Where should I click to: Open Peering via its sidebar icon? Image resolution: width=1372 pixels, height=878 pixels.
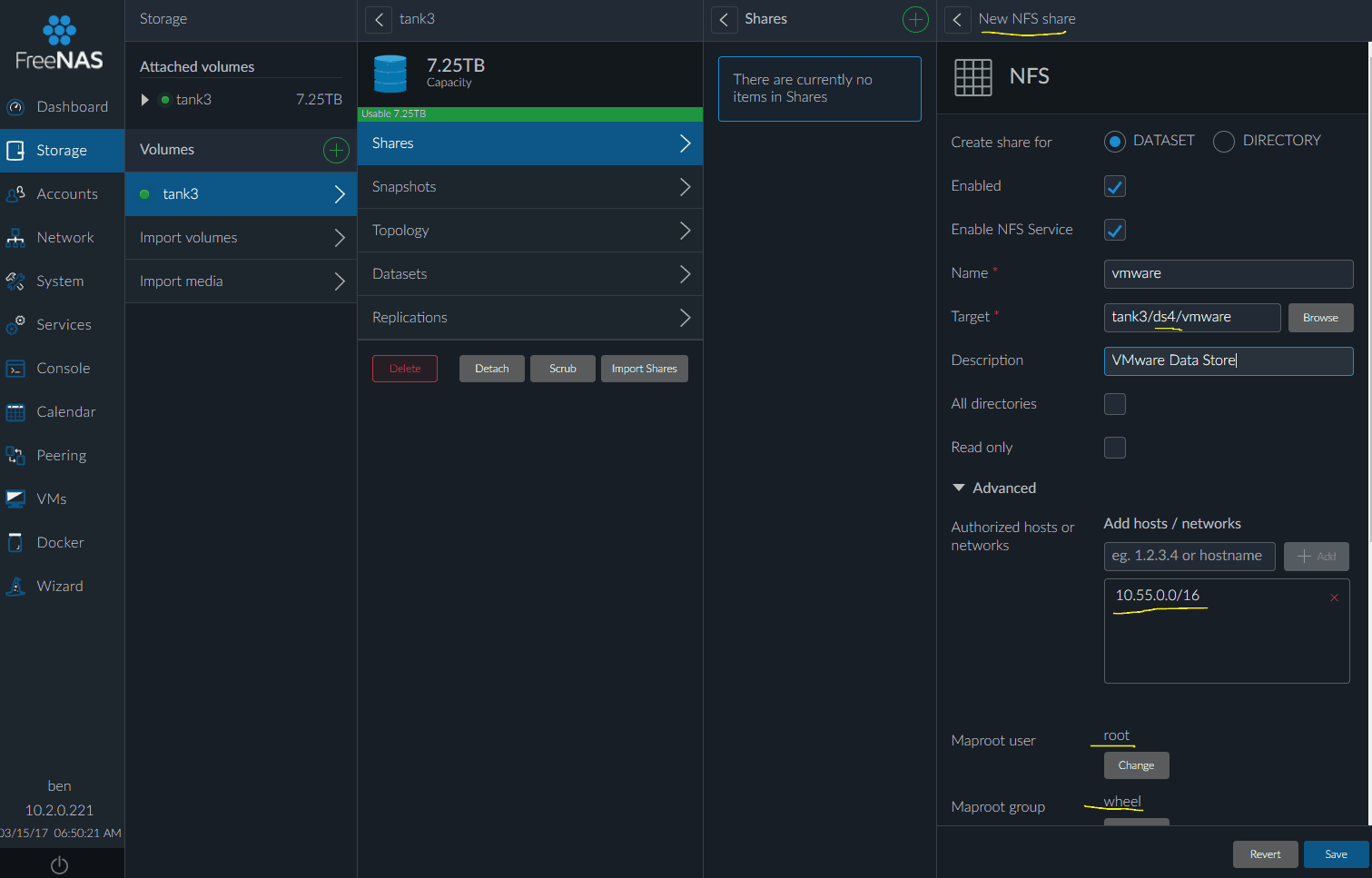(15, 456)
